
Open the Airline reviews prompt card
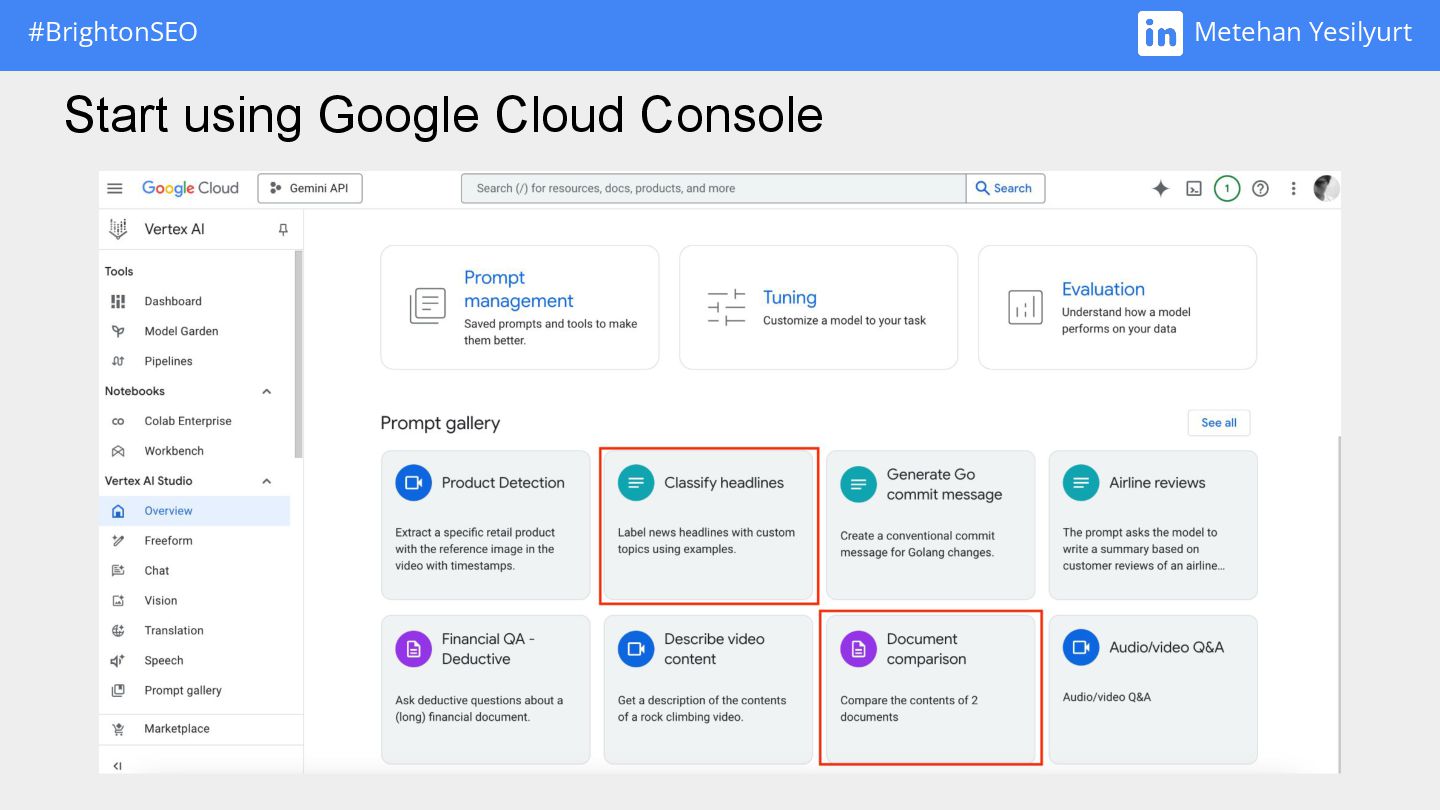(1153, 525)
